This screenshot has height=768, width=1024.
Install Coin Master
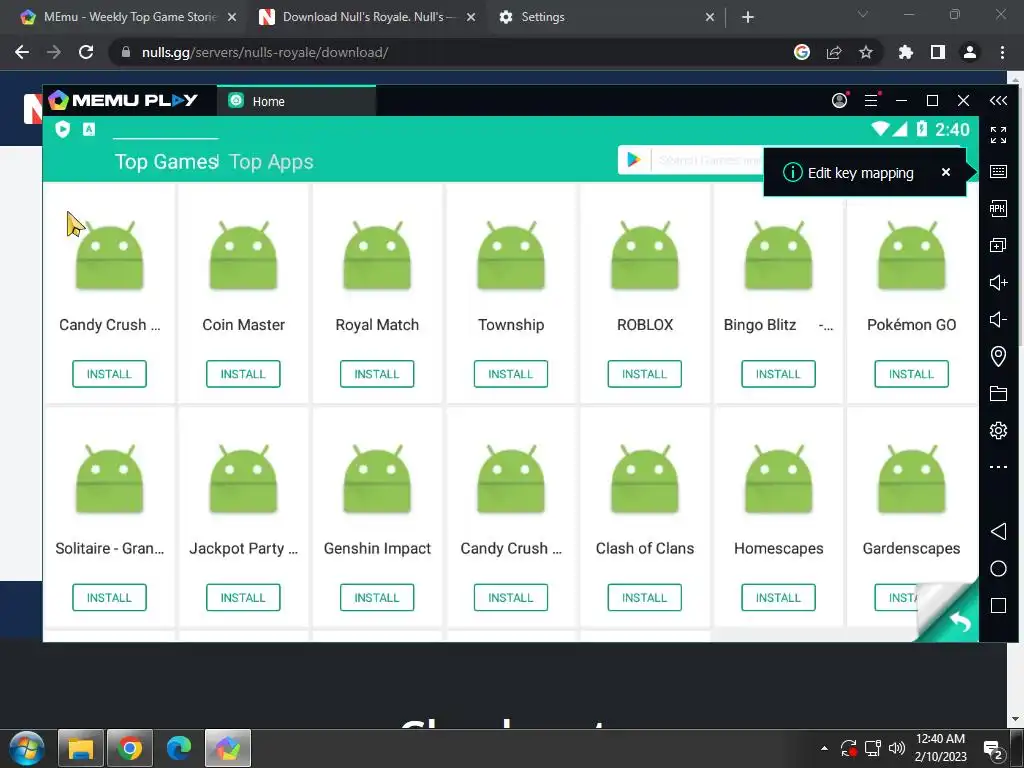(243, 374)
